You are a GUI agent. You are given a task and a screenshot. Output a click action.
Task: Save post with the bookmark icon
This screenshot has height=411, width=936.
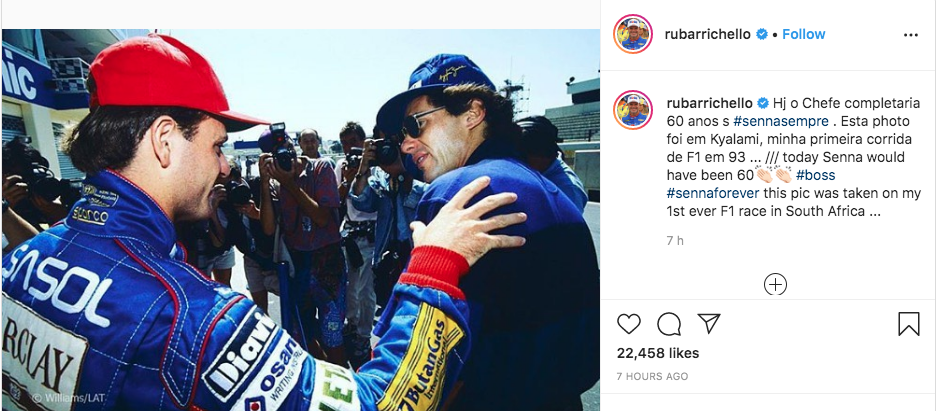pos(908,323)
